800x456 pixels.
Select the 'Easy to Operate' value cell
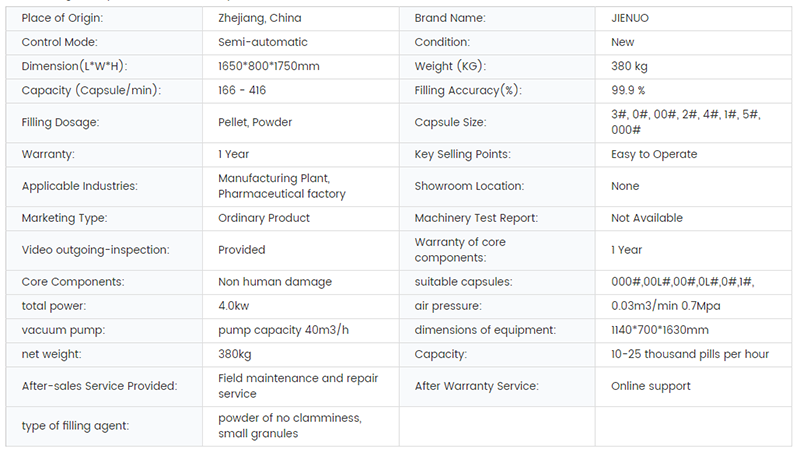tap(654, 154)
